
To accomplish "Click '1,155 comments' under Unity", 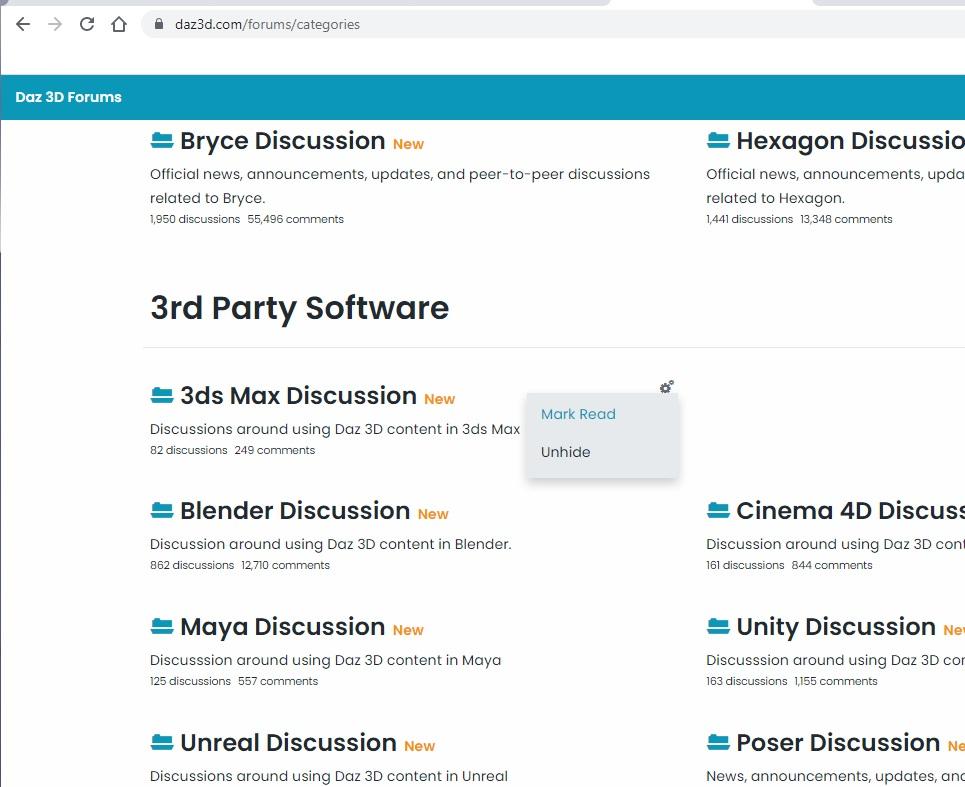I will (836, 681).
